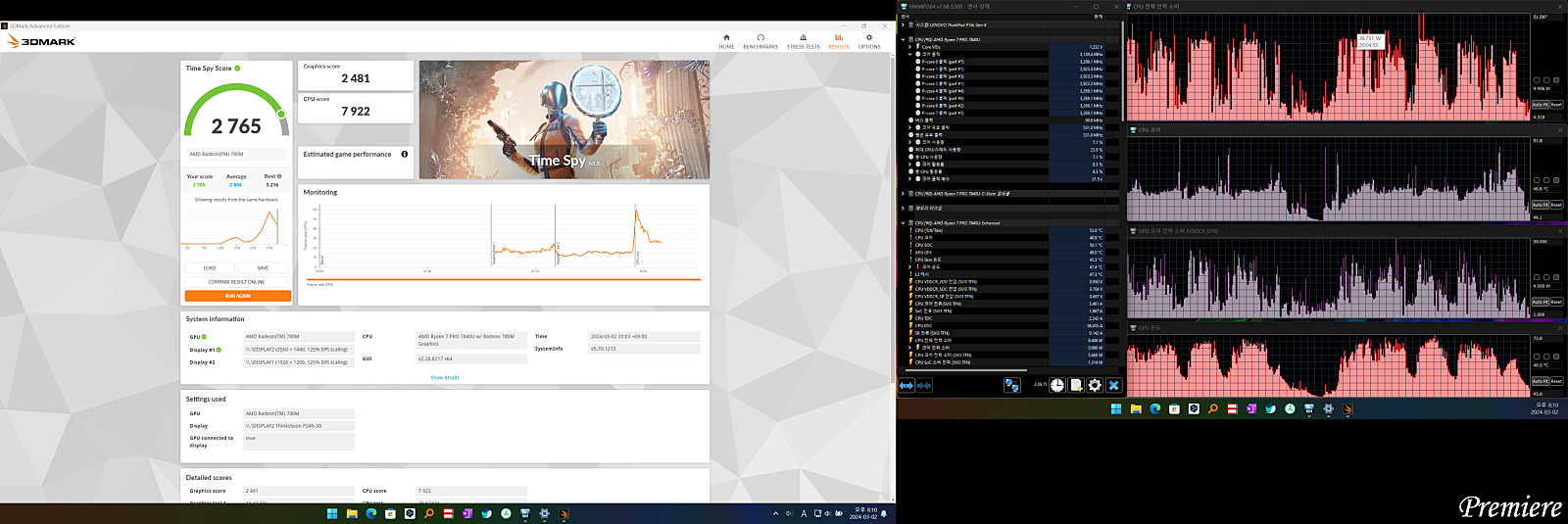Toggle first checkbox on the CPU package power graph

click(1537, 80)
